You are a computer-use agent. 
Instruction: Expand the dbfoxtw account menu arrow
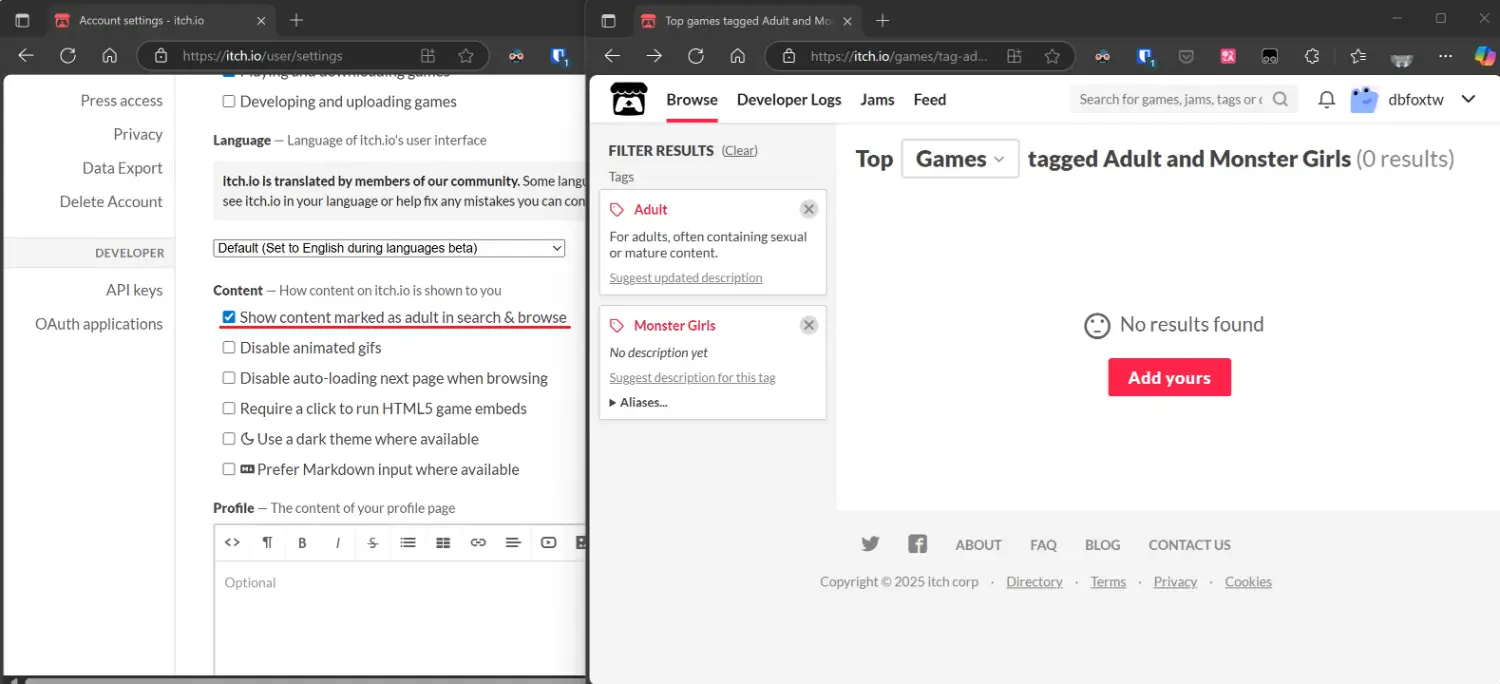pyautogui.click(x=1468, y=99)
